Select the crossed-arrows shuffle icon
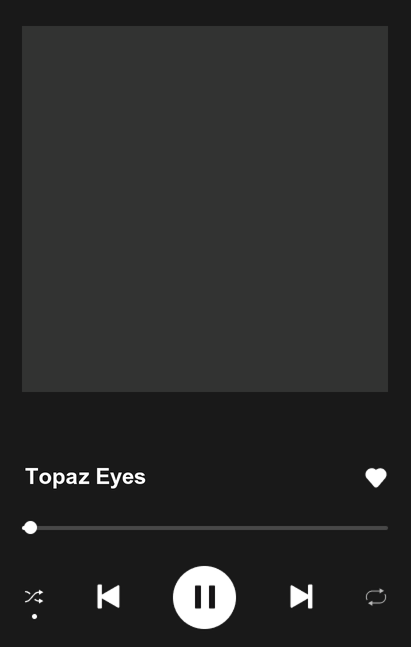Viewport: 411px width, 647px height. (34, 597)
